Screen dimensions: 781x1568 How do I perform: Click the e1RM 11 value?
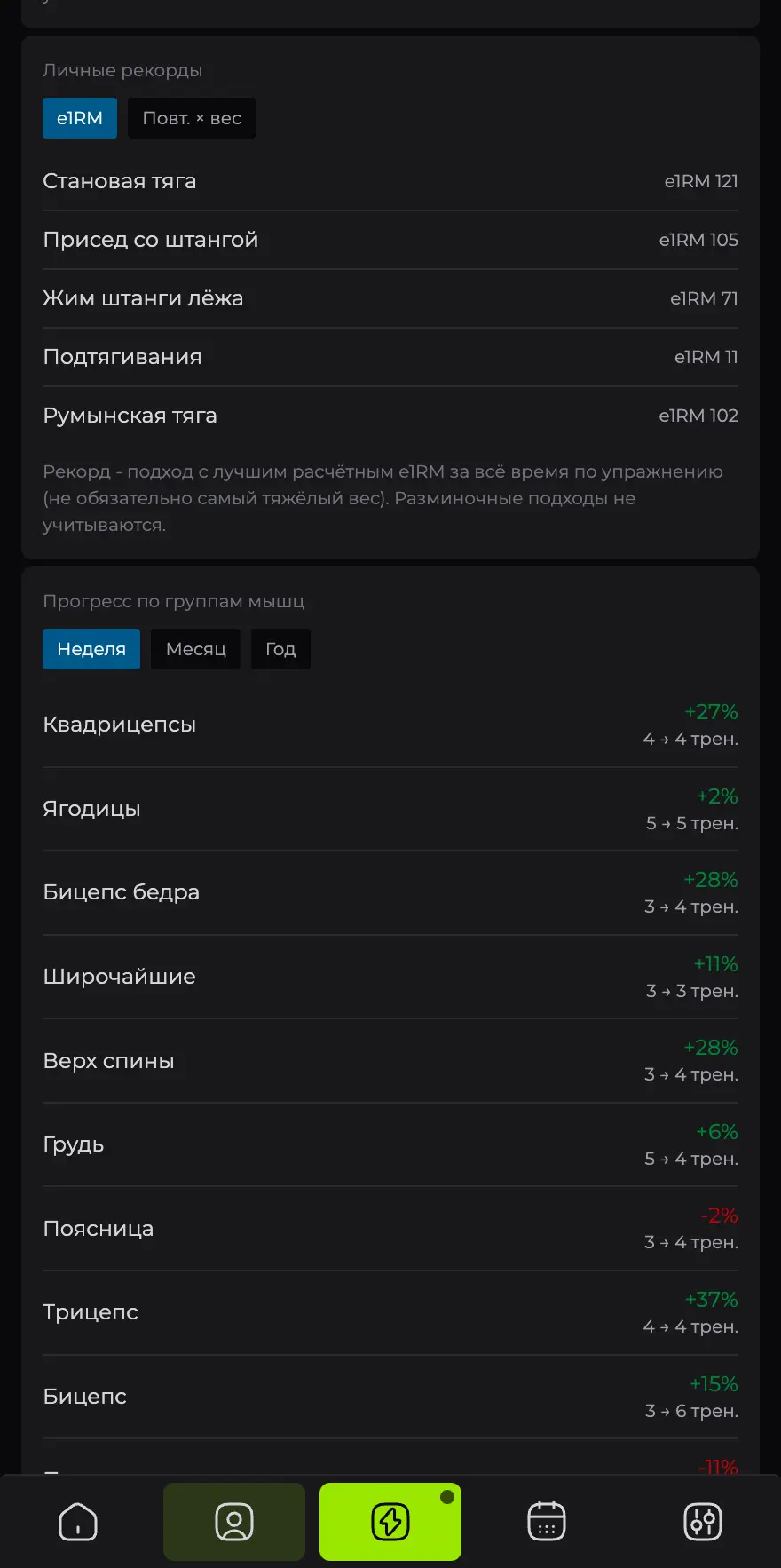pyautogui.click(x=706, y=357)
